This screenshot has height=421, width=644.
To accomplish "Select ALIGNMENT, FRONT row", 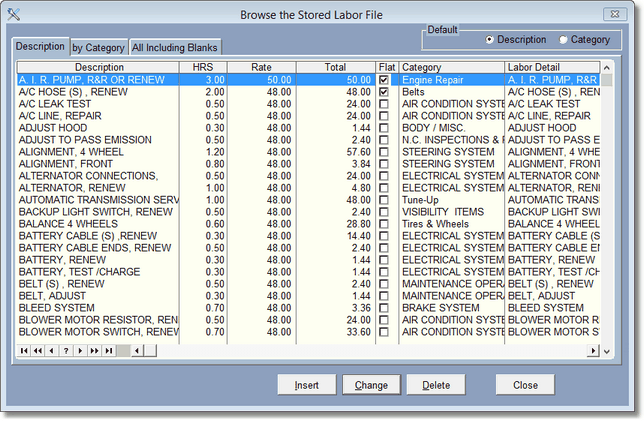I will [x=308, y=164].
